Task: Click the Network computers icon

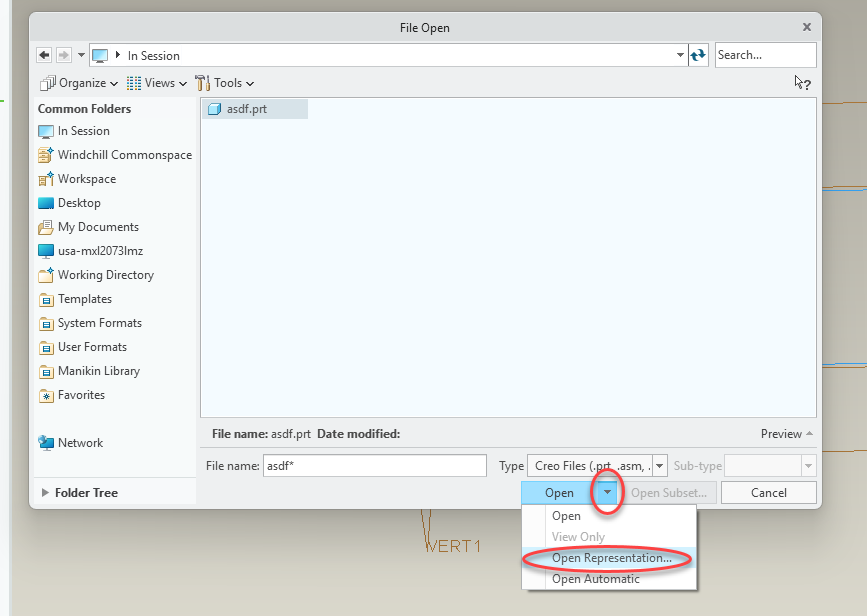Action: (x=46, y=443)
